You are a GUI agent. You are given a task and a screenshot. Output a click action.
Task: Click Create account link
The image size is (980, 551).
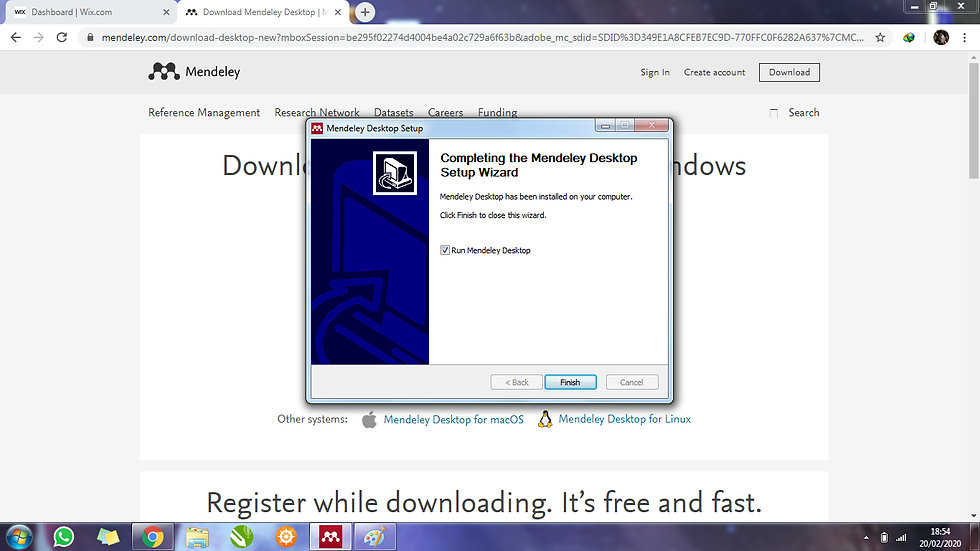pos(714,72)
